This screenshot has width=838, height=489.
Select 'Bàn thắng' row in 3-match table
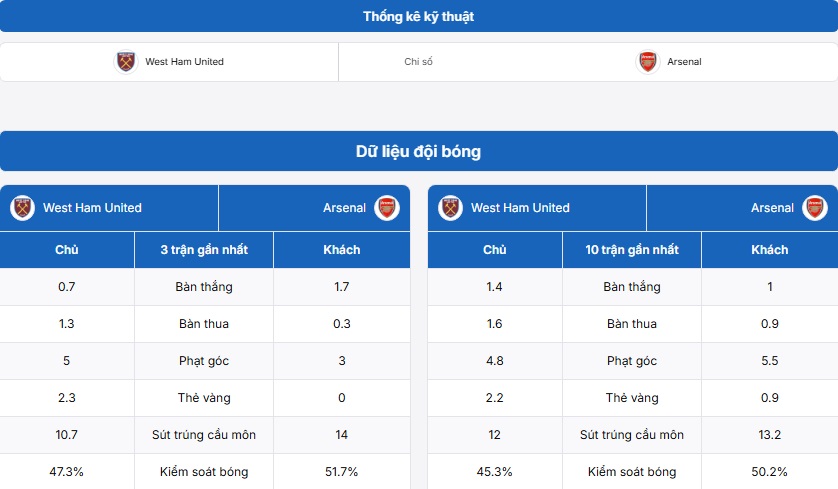(x=205, y=286)
